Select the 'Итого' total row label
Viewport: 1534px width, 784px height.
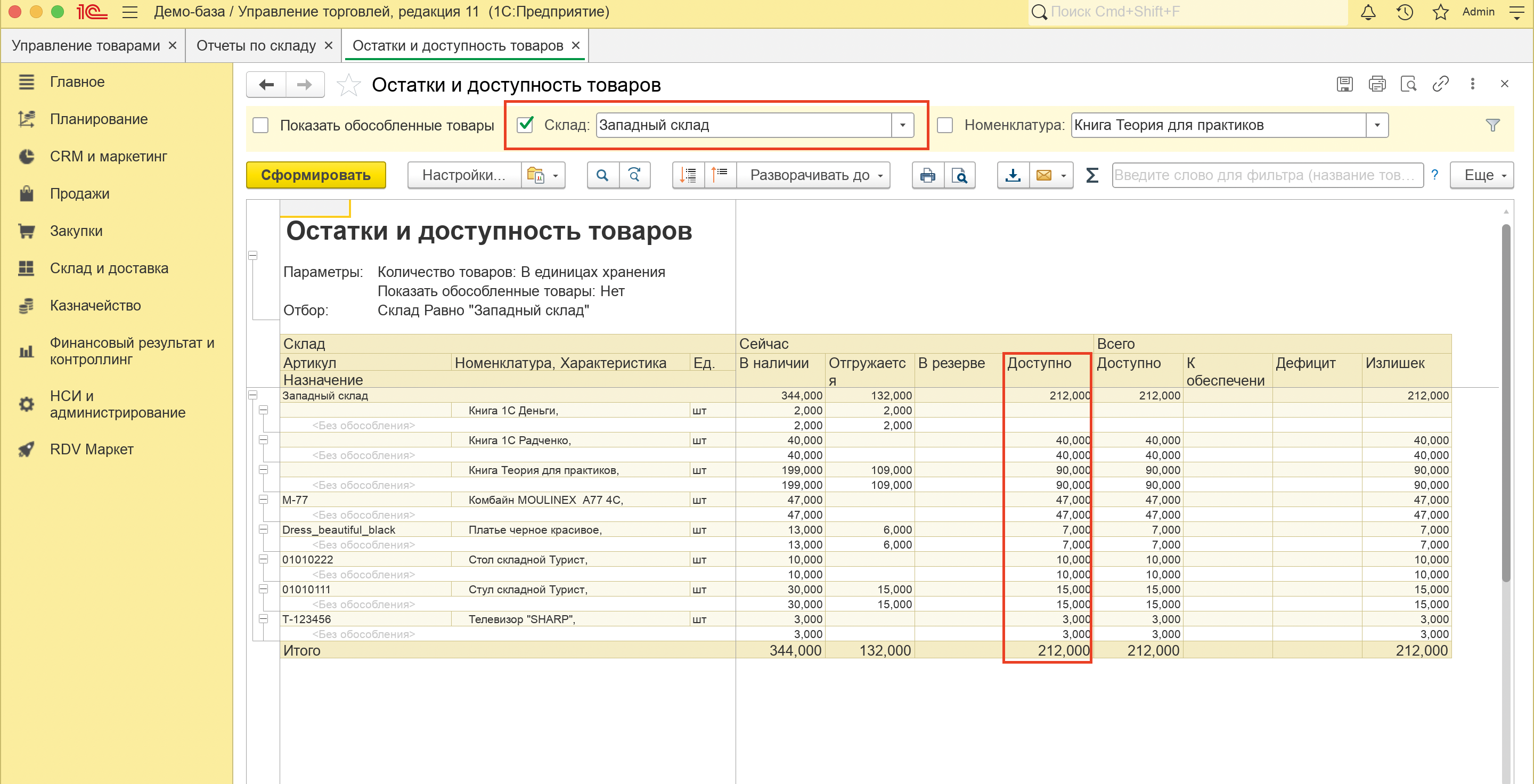coord(302,650)
